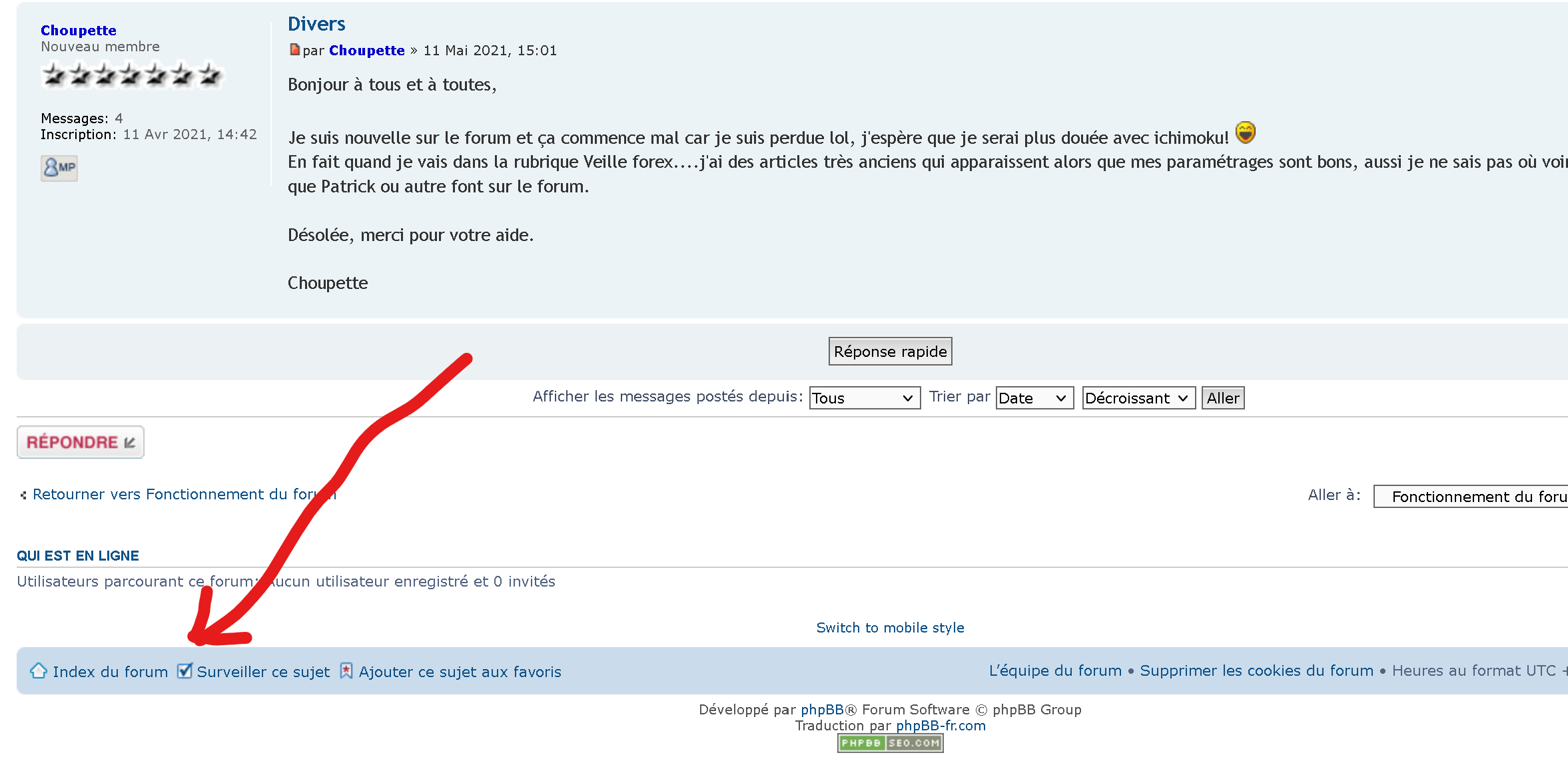
Task: Toggle the Surveiller ce sujet checkmark icon
Action: [185, 670]
